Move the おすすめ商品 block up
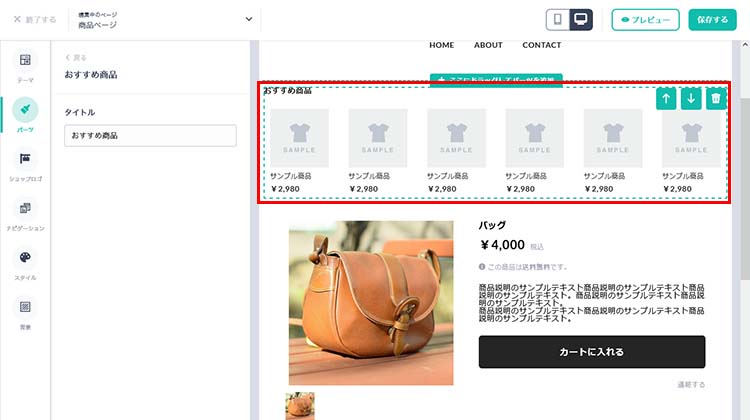 pyautogui.click(x=666, y=99)
